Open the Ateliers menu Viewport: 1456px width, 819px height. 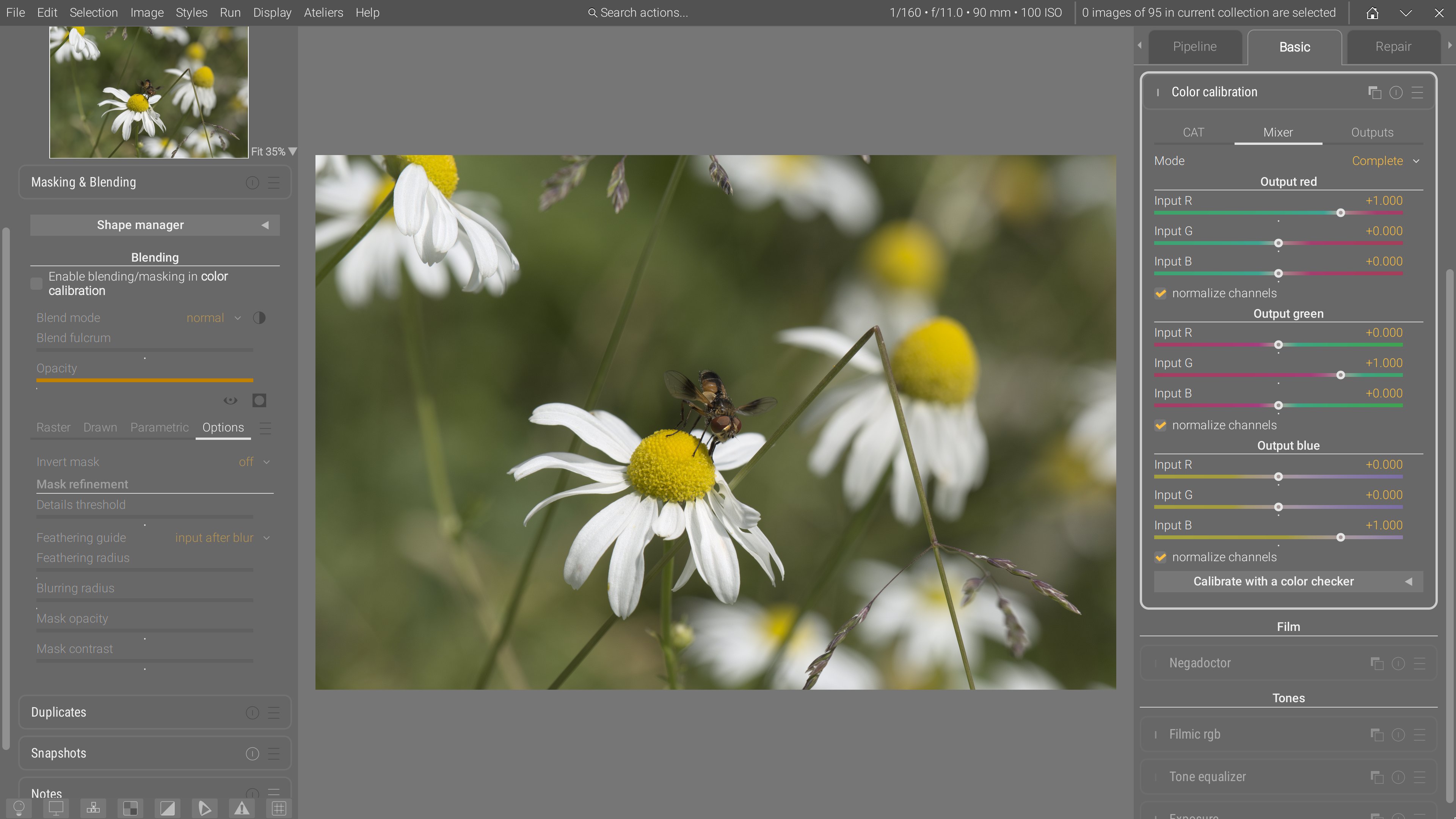click(323, 13)
